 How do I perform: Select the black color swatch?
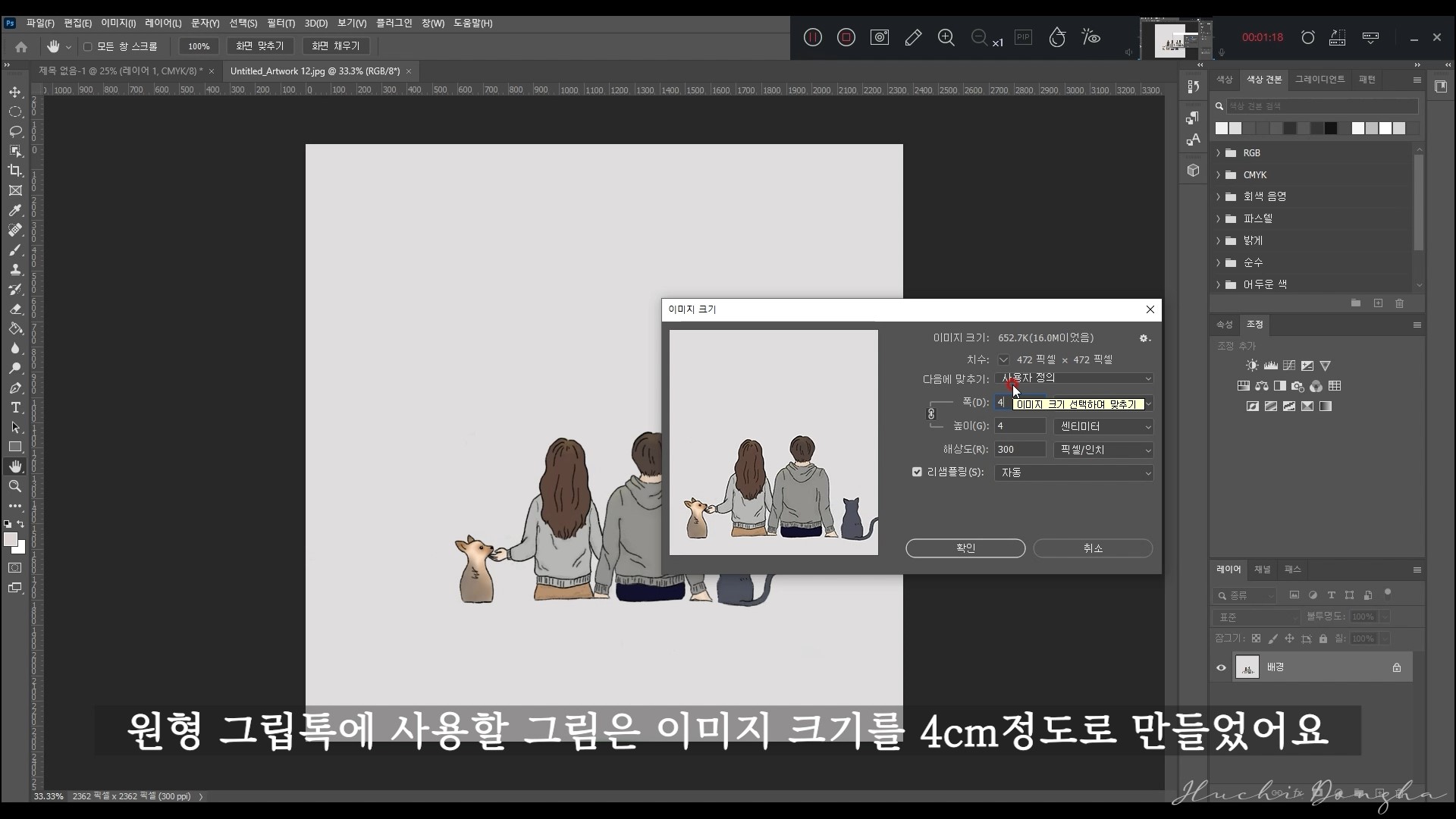[1331, 129]
